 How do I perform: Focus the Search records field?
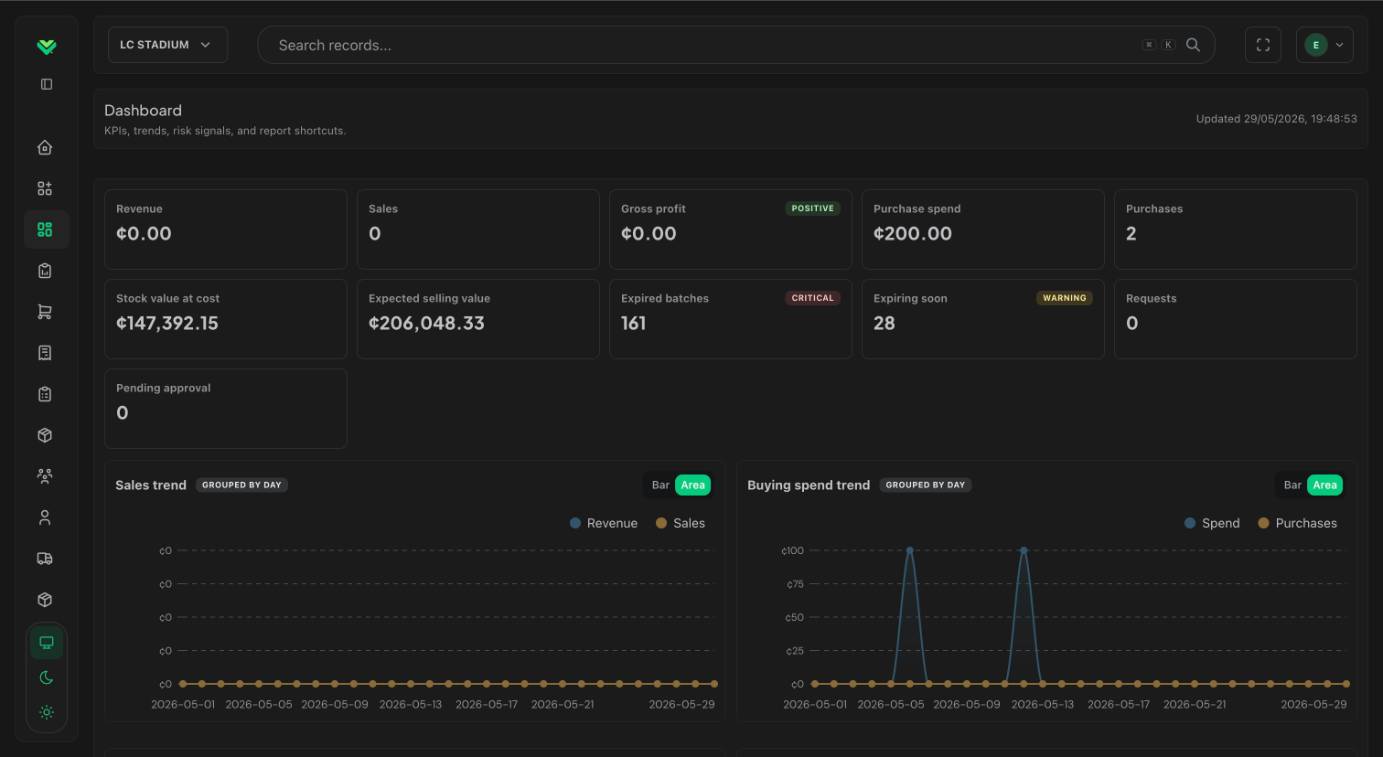pos(736,45)
